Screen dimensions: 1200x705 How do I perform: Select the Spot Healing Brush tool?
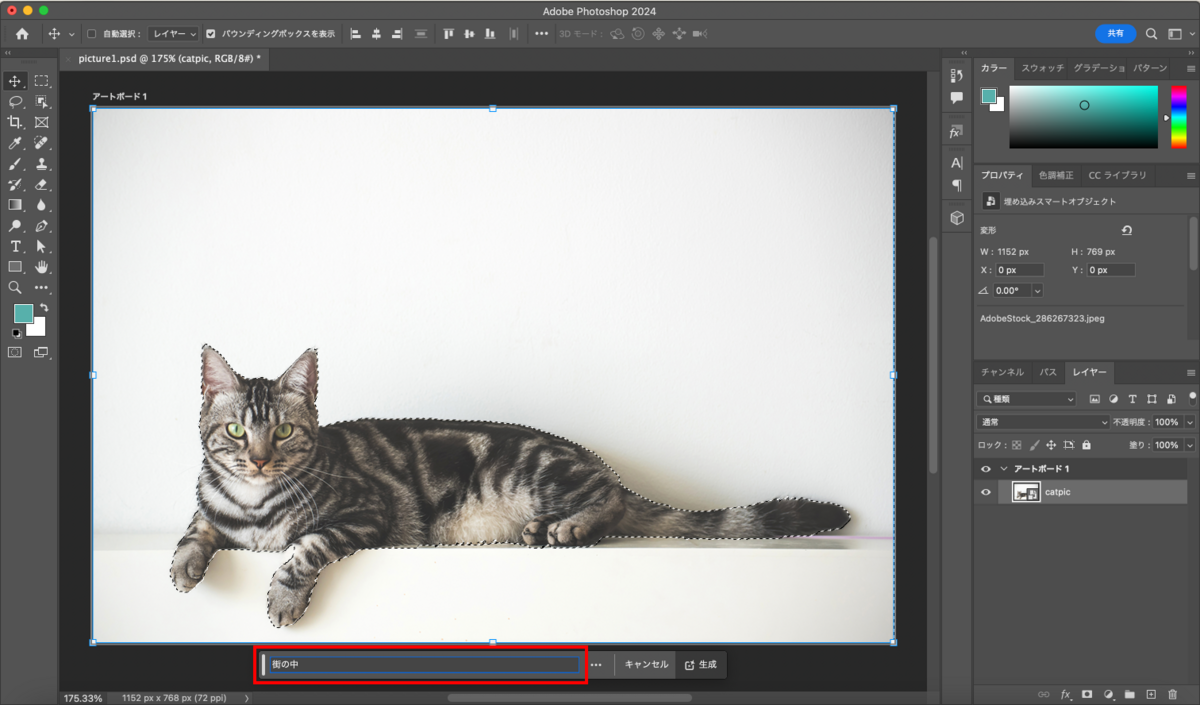pyautogui.click(x=42, y=143)
